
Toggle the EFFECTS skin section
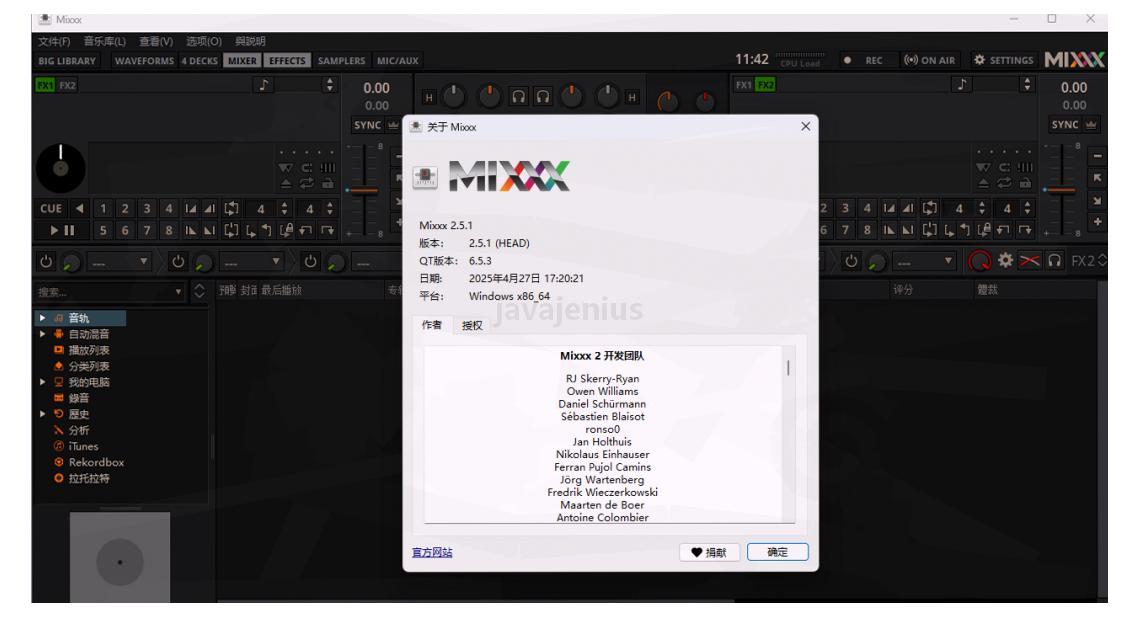[x=287, y=60]
